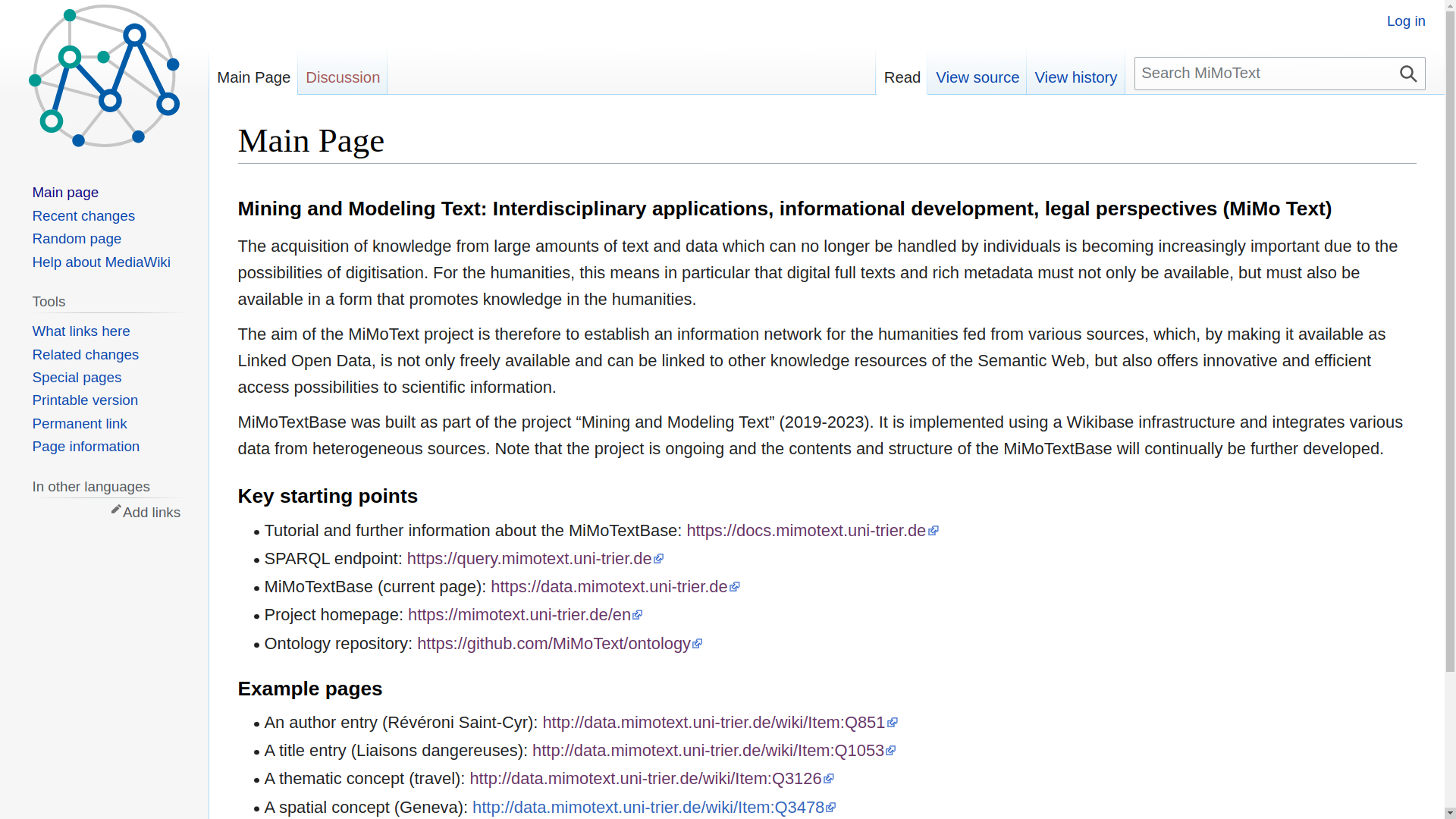Switch to the Discussion tab
The image size is (1456, 819).
(342, 77)
